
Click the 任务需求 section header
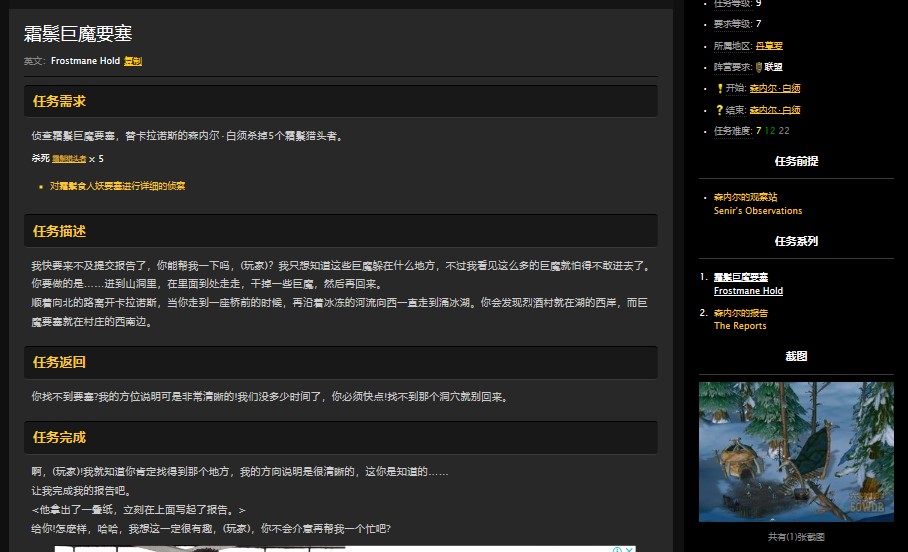click(x=59, y=101)
